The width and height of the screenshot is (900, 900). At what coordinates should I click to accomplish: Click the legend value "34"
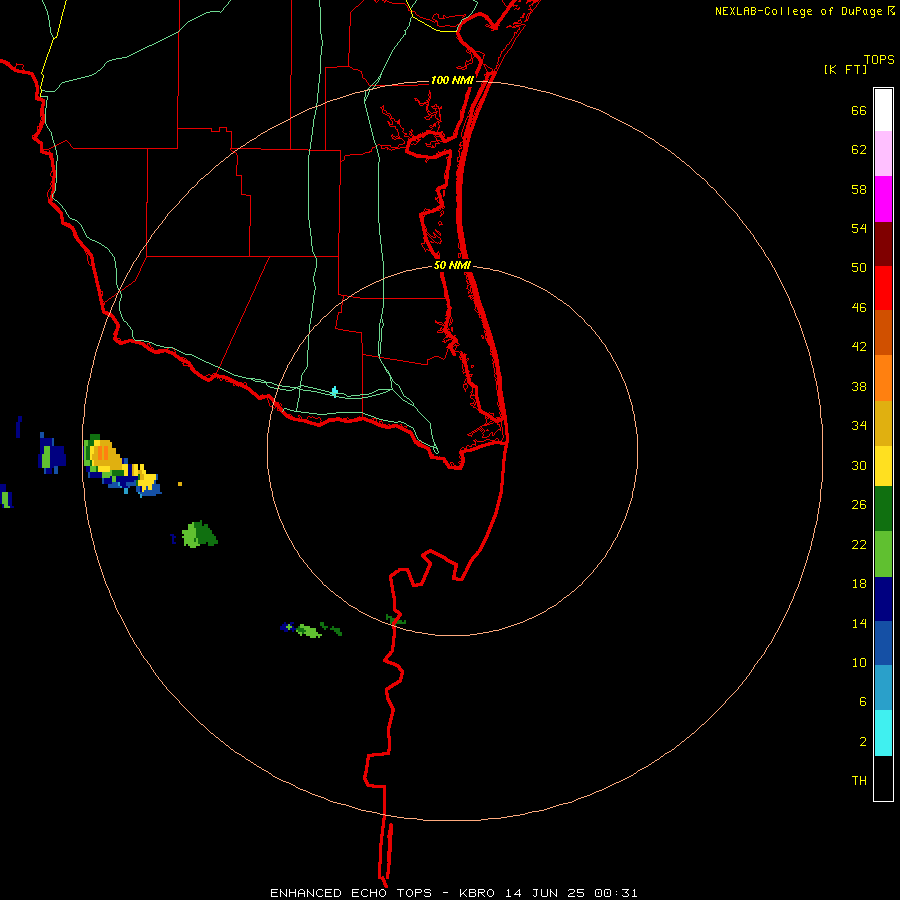coord(859,425)
